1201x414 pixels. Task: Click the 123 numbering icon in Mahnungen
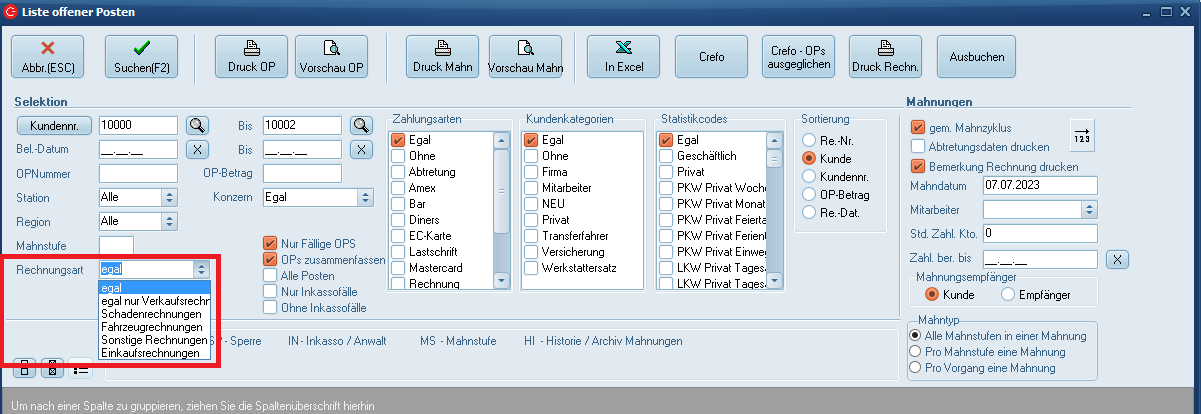pyautogui.click(x=1082, y=133)
